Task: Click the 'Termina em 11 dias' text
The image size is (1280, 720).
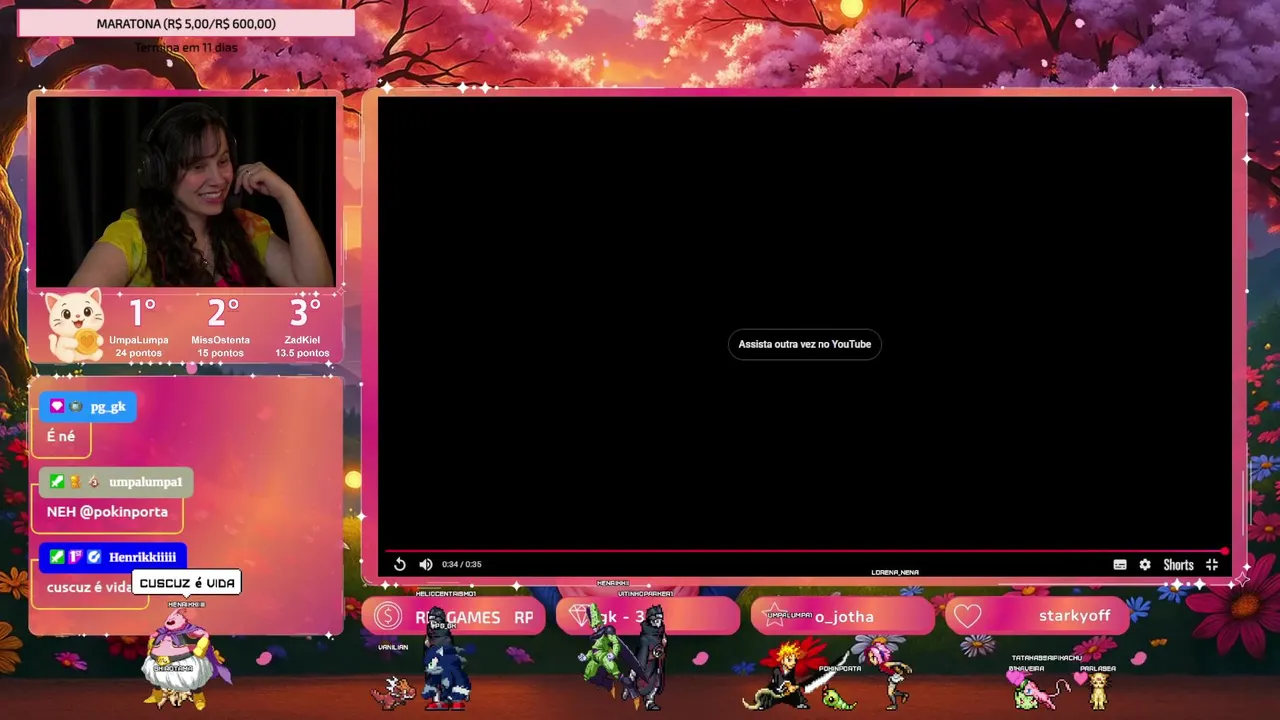Action: (x=186, y=48)
